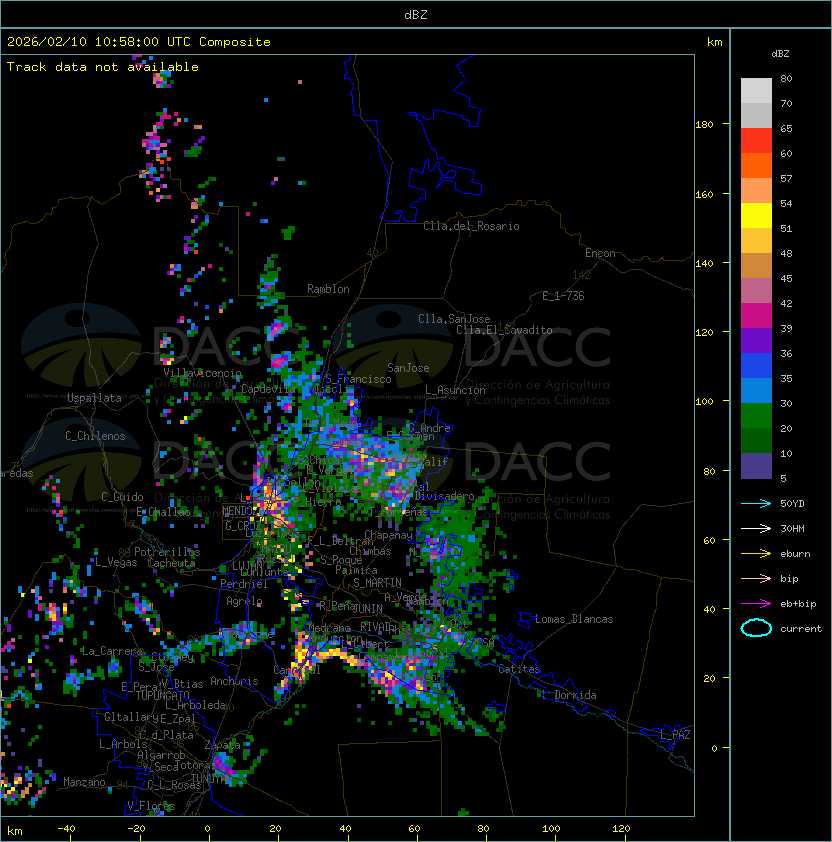Click the white 30HM arrow legend symbol
832x842 pixels.
point(756,528)
